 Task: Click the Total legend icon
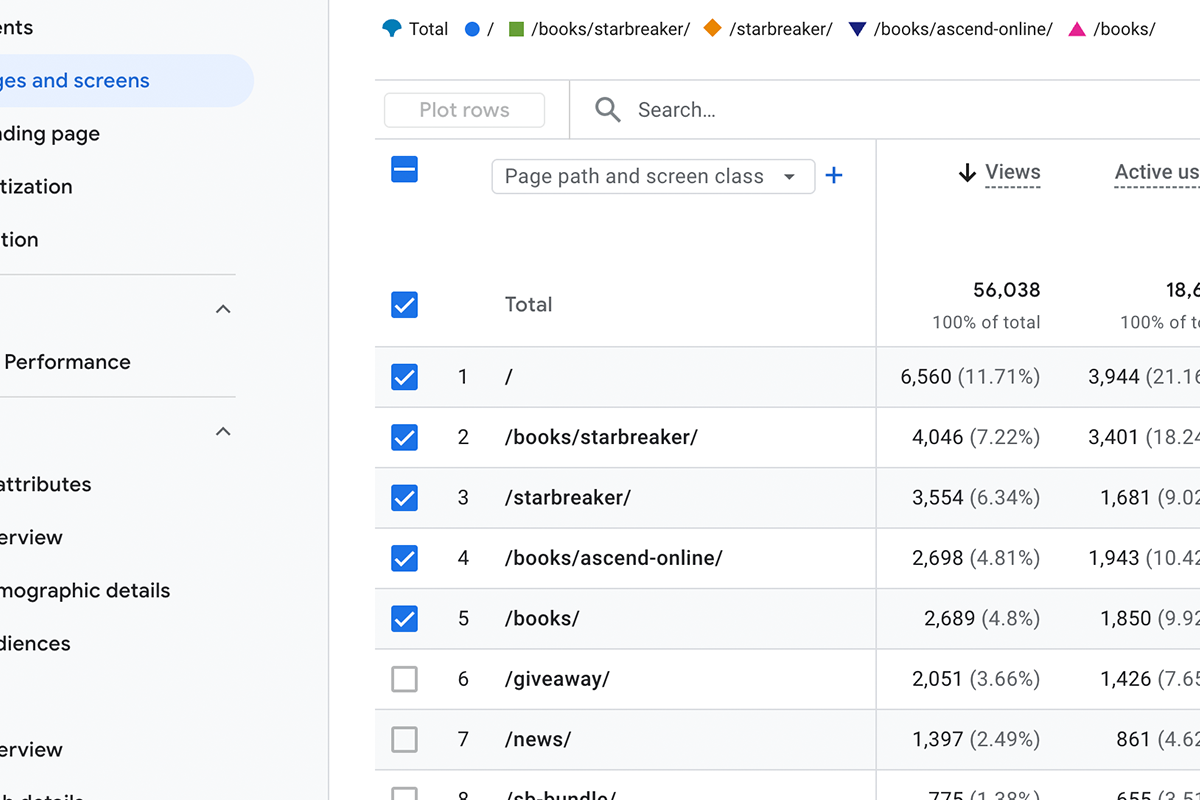click(x=392, y=29)
